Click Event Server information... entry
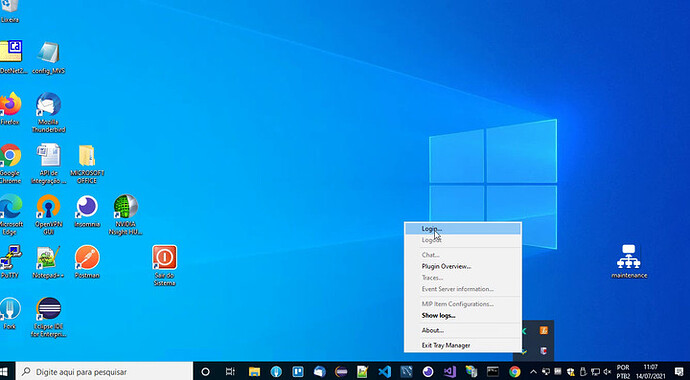Screen dimensions: 690x380 click(x=462, y=289)
